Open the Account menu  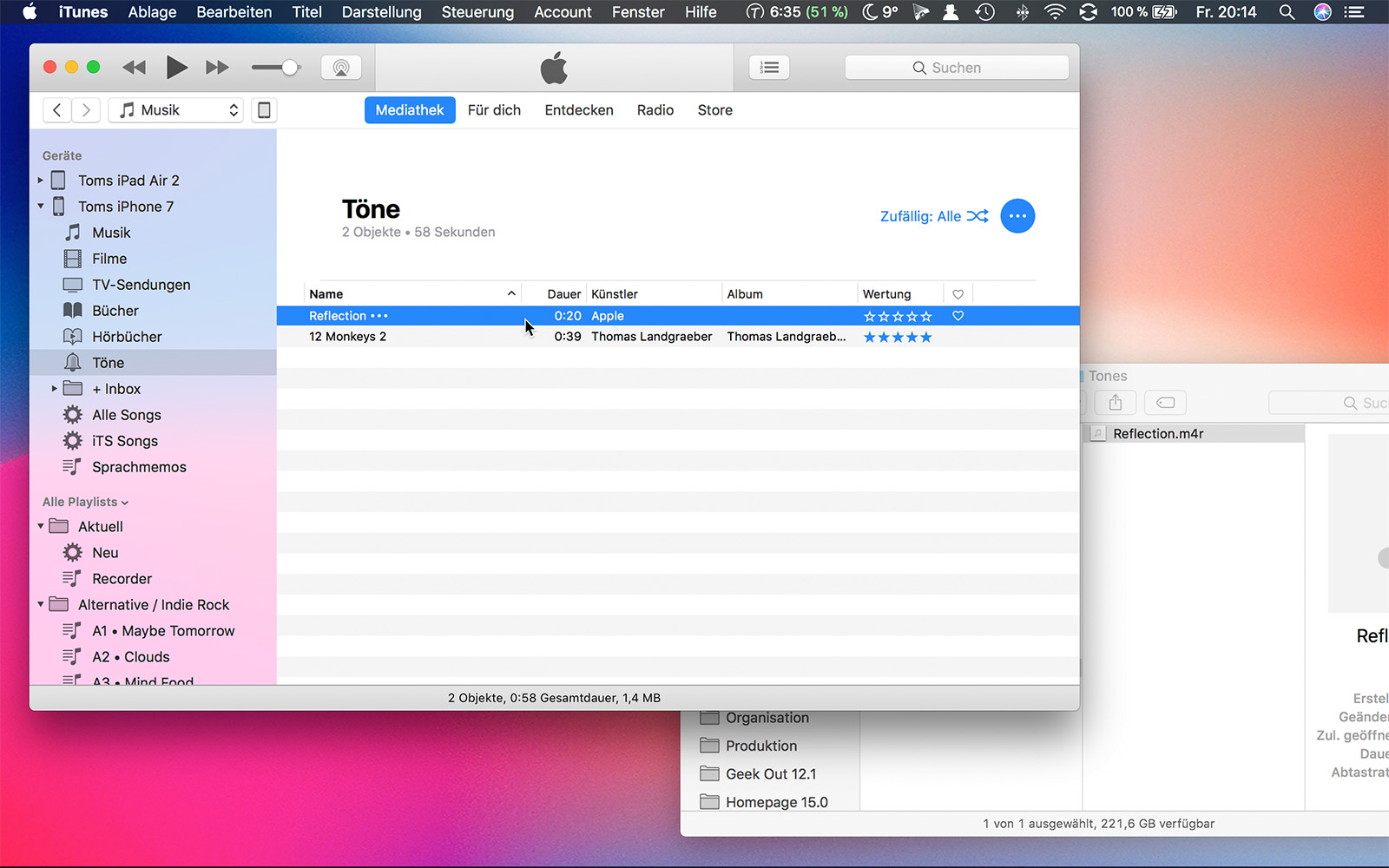point(563,12)
